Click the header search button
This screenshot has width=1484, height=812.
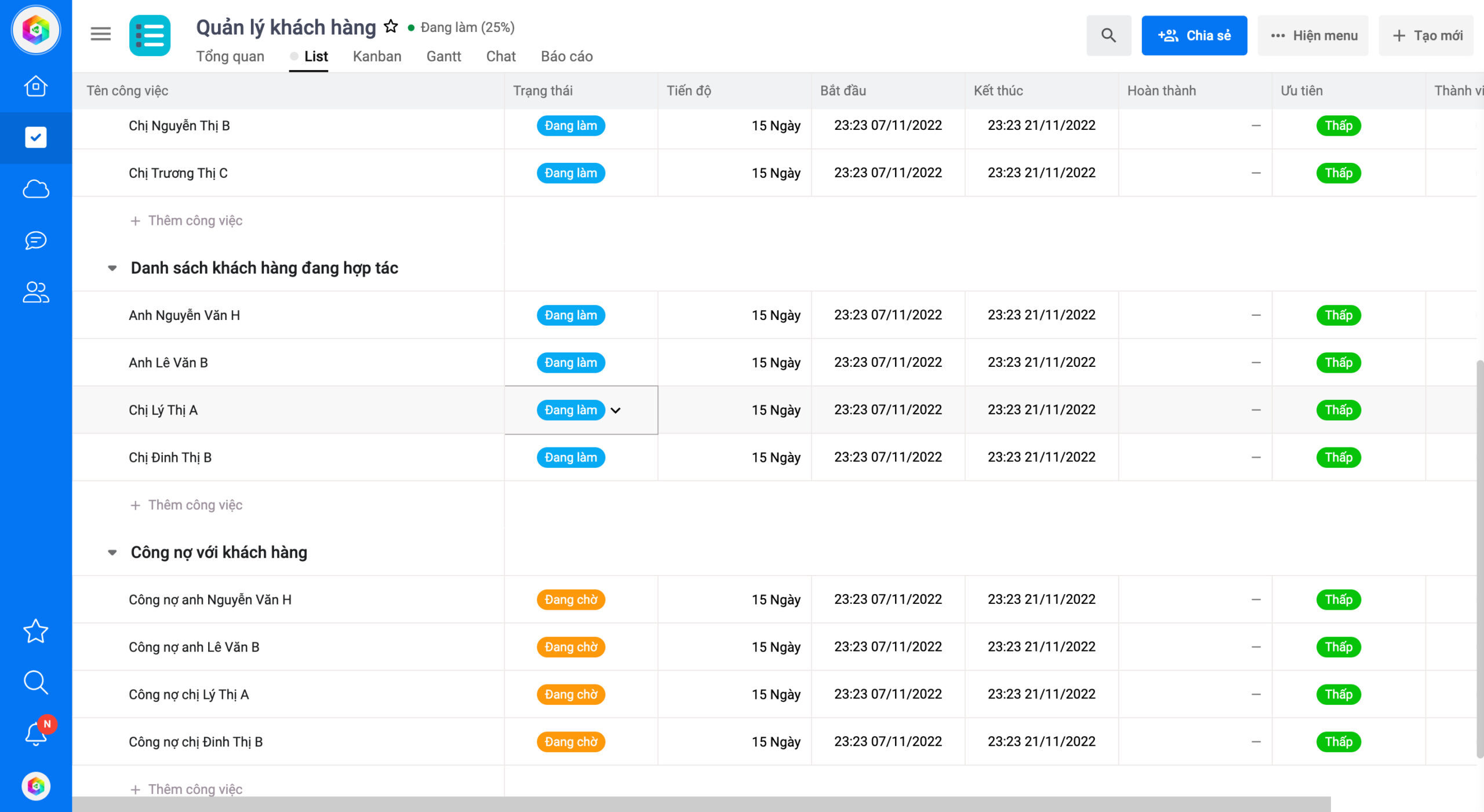point(1108,35)
